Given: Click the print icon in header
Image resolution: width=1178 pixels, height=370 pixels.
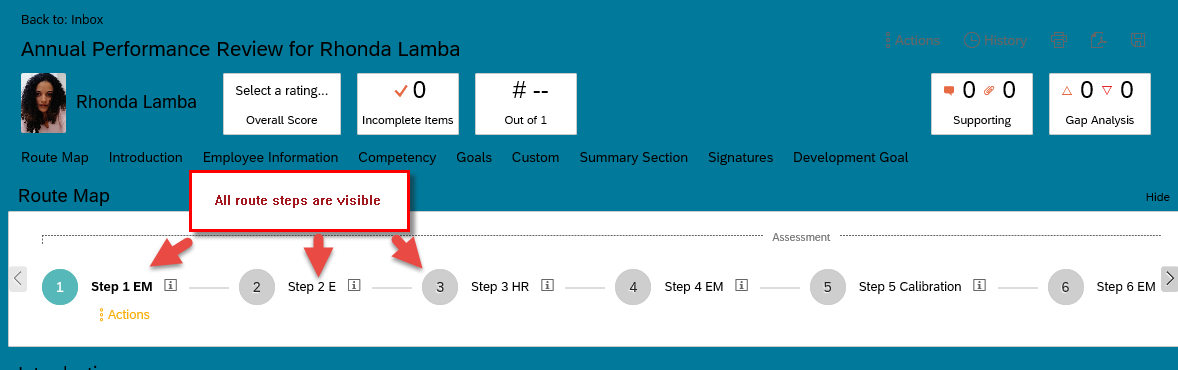Looking at the screenshot, I should coord(1059,41).
